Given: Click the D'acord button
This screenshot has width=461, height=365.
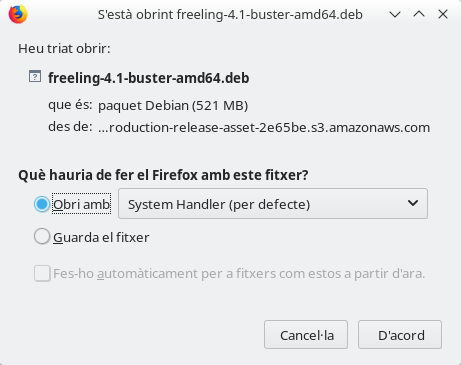Looking at the screenshot, I should tap(400, 335).
